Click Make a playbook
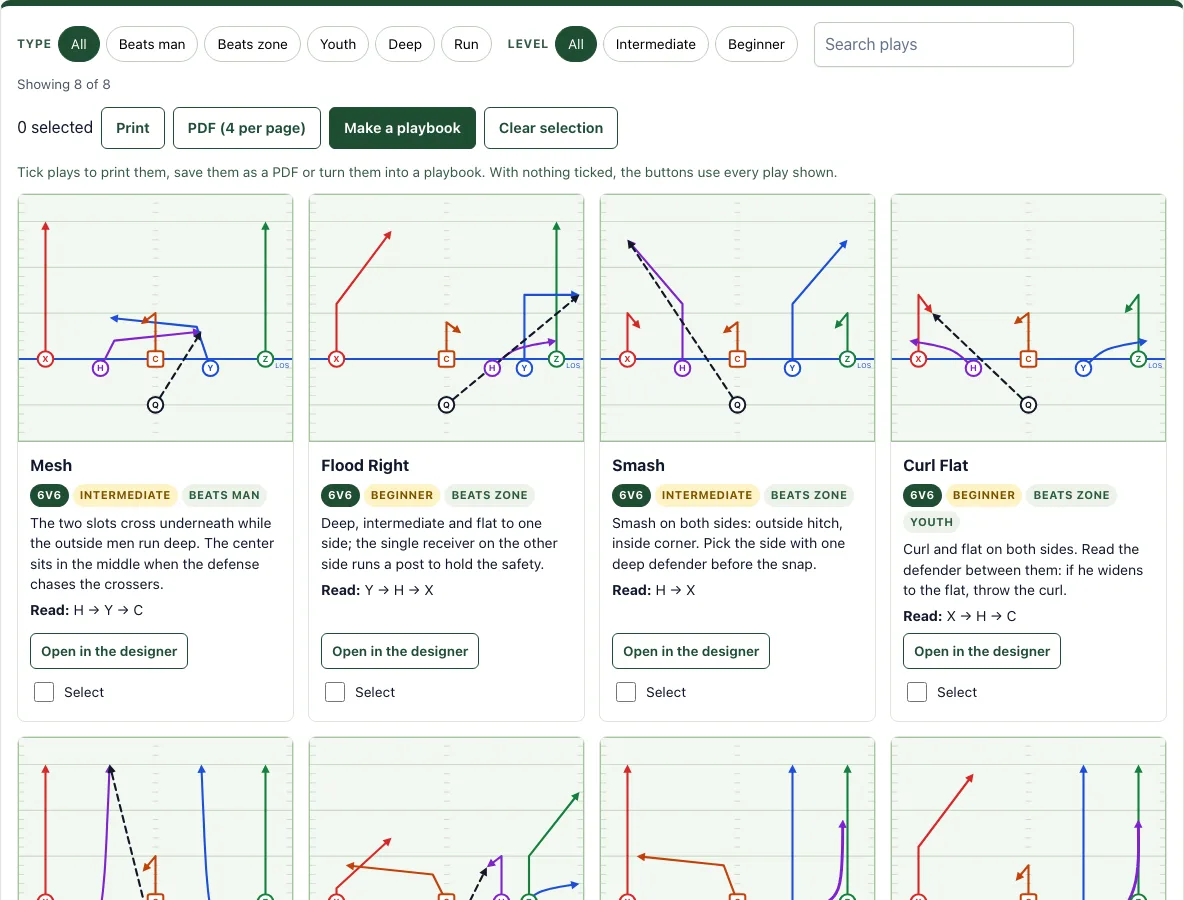The width and height of the screenshot is (1184, 900). point(402,128)
